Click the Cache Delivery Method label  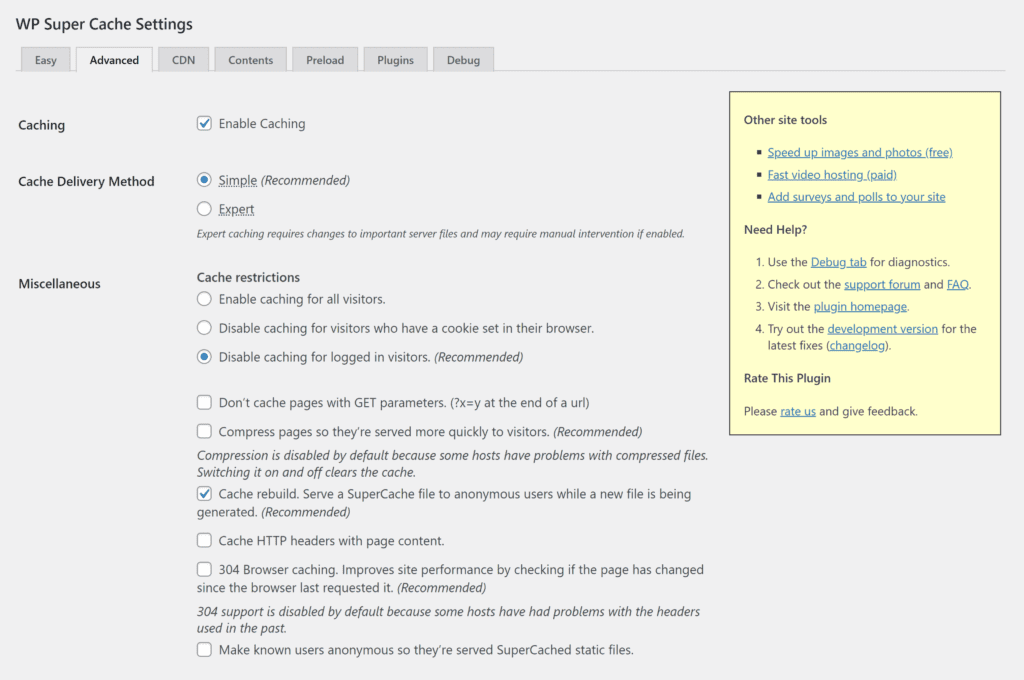(x=86, y=182)
